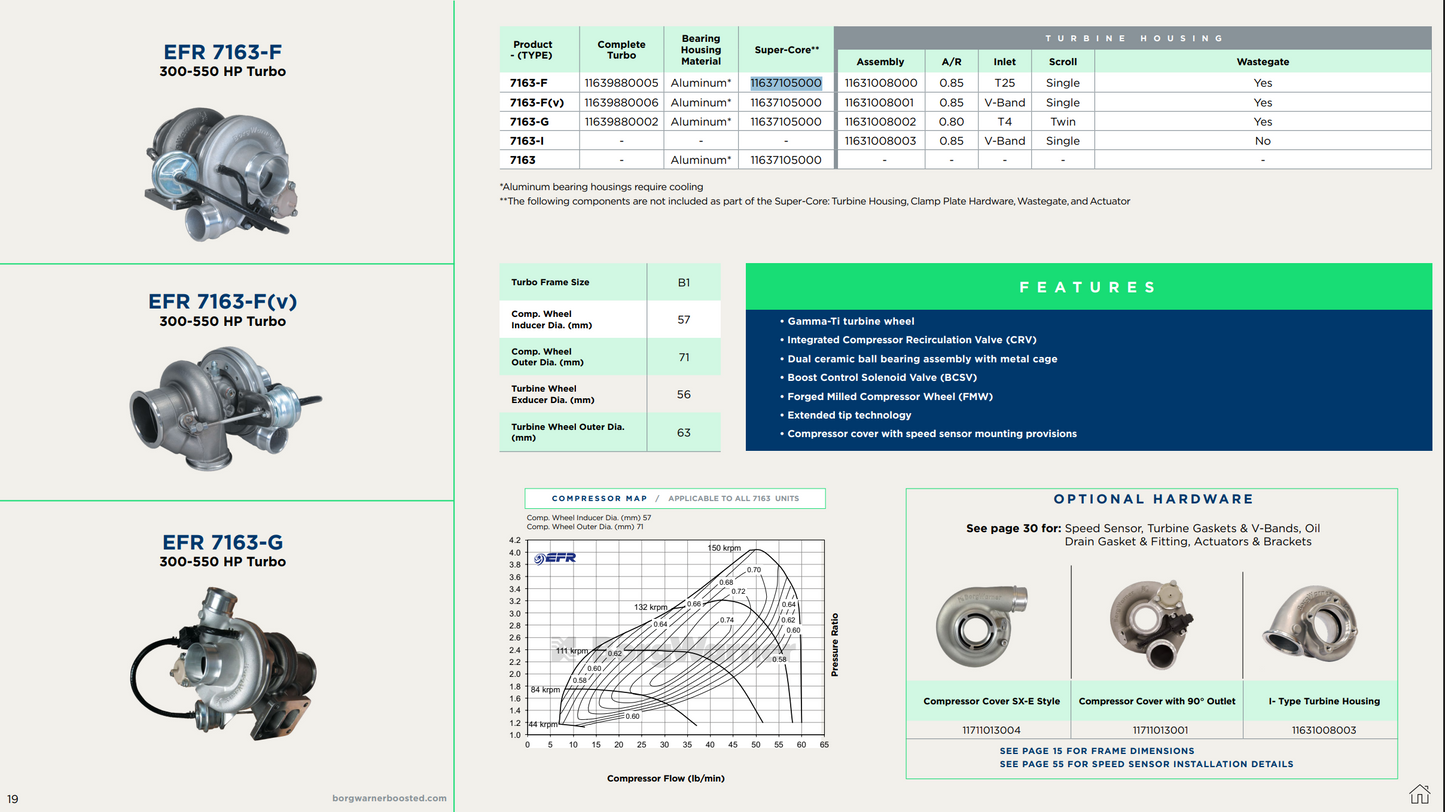Select the 7163-F(v) product row label
1445x812 pixels.
537,102
